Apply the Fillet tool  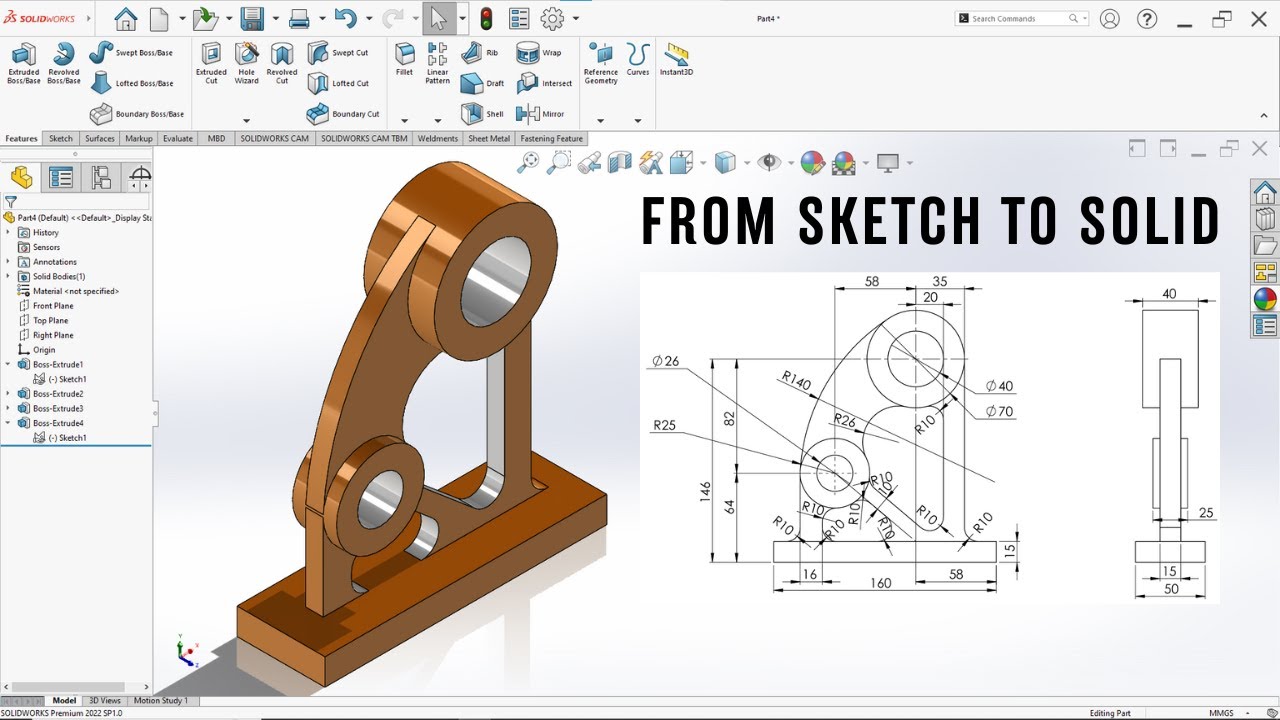point(404,59)
